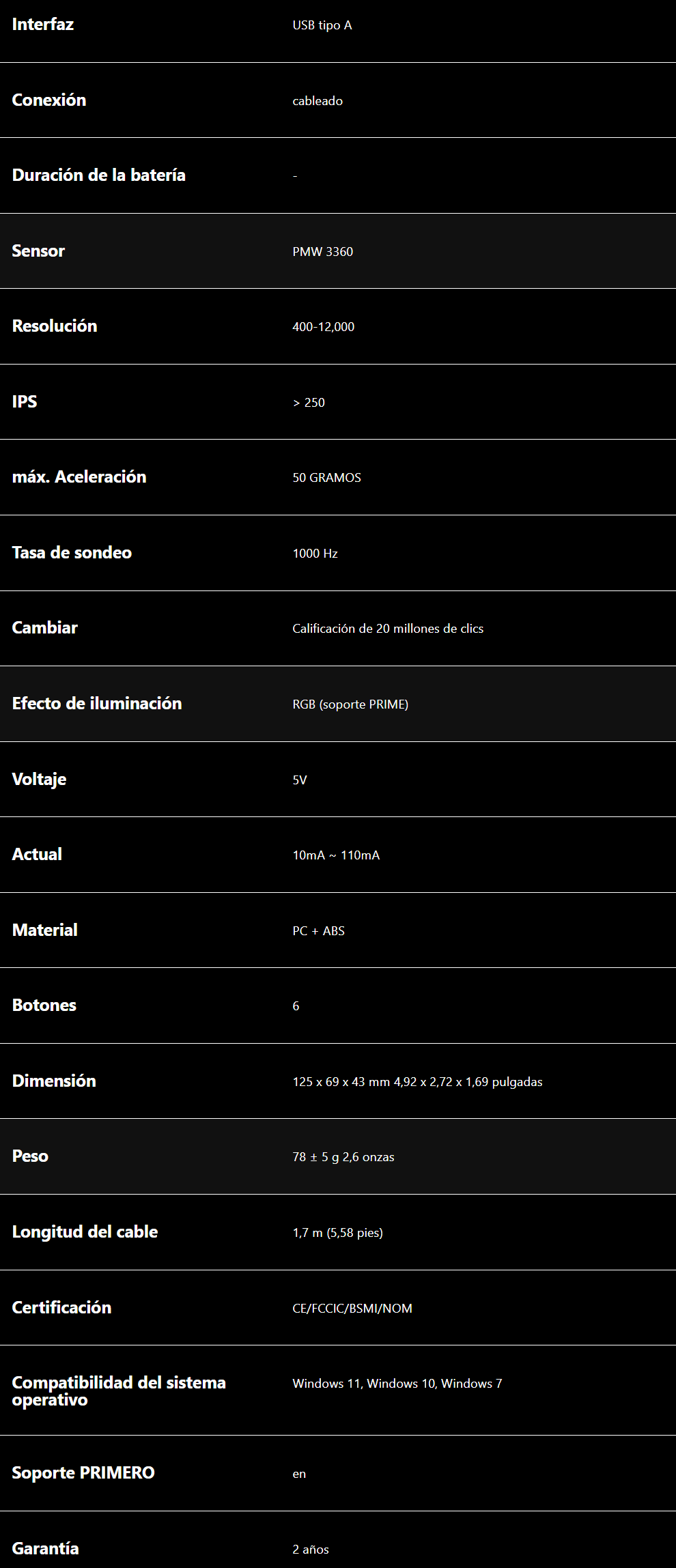Select the PC + ABS material value
The width and height of the screenshot is (676, 1568).
(x=319, y=931)
